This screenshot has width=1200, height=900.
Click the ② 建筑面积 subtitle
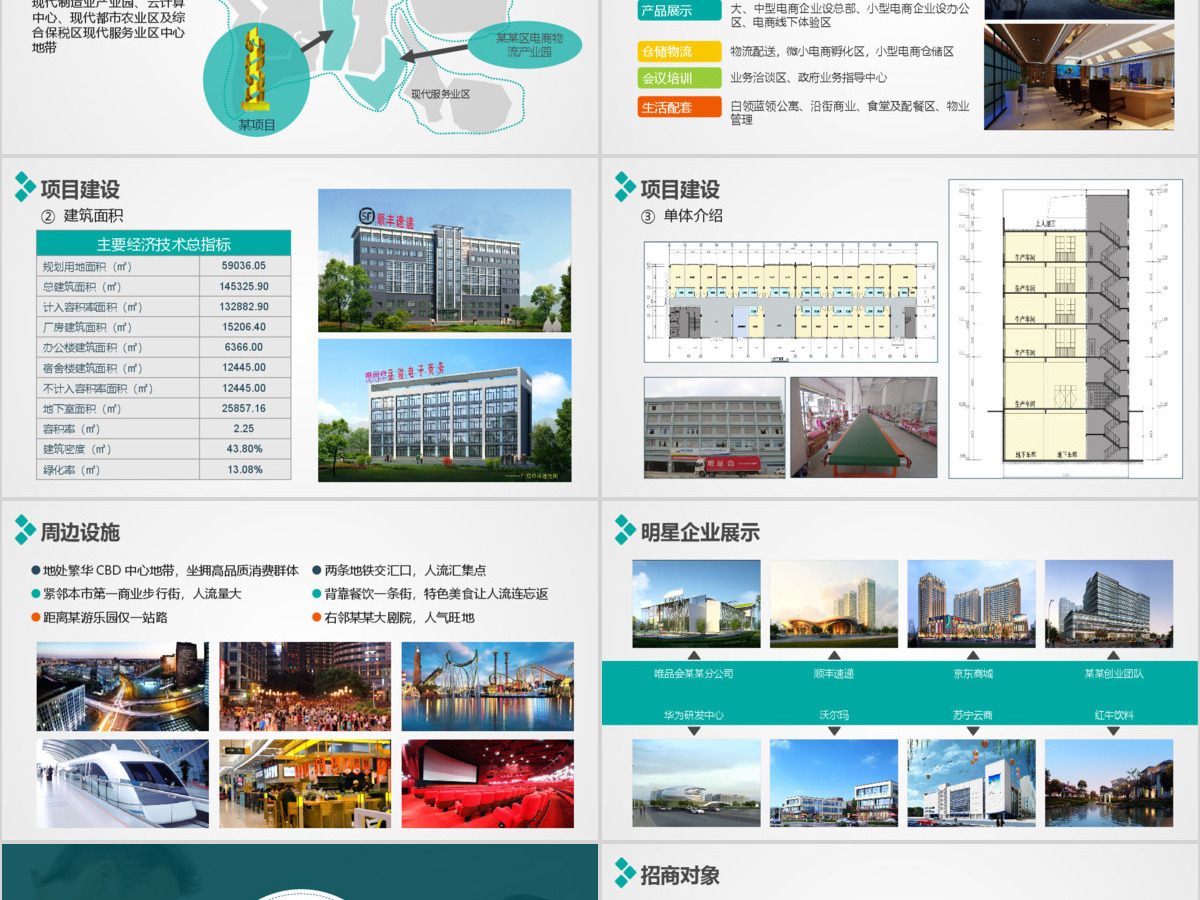pos(82,215)
